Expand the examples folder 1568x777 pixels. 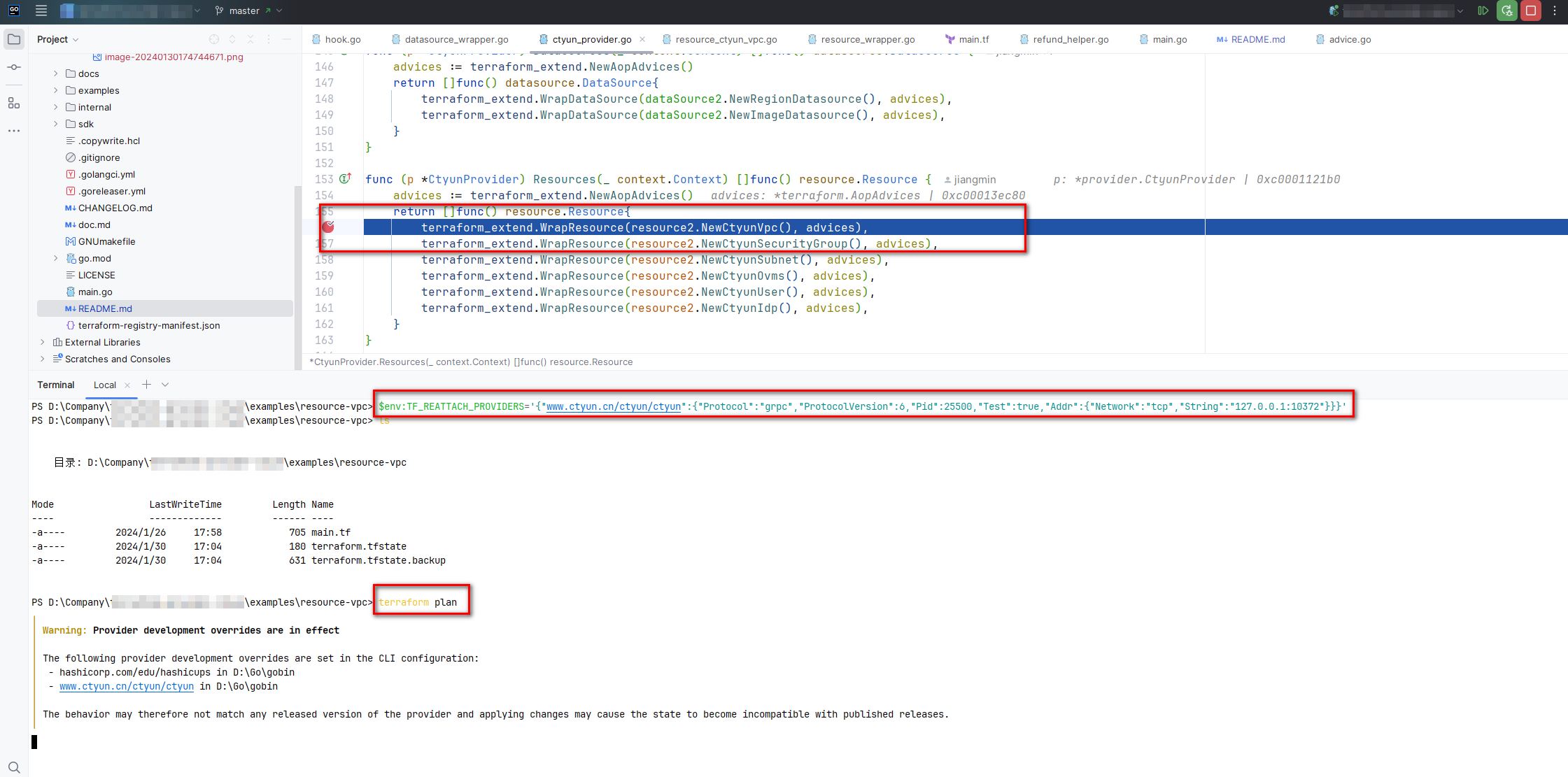[56, 90]
